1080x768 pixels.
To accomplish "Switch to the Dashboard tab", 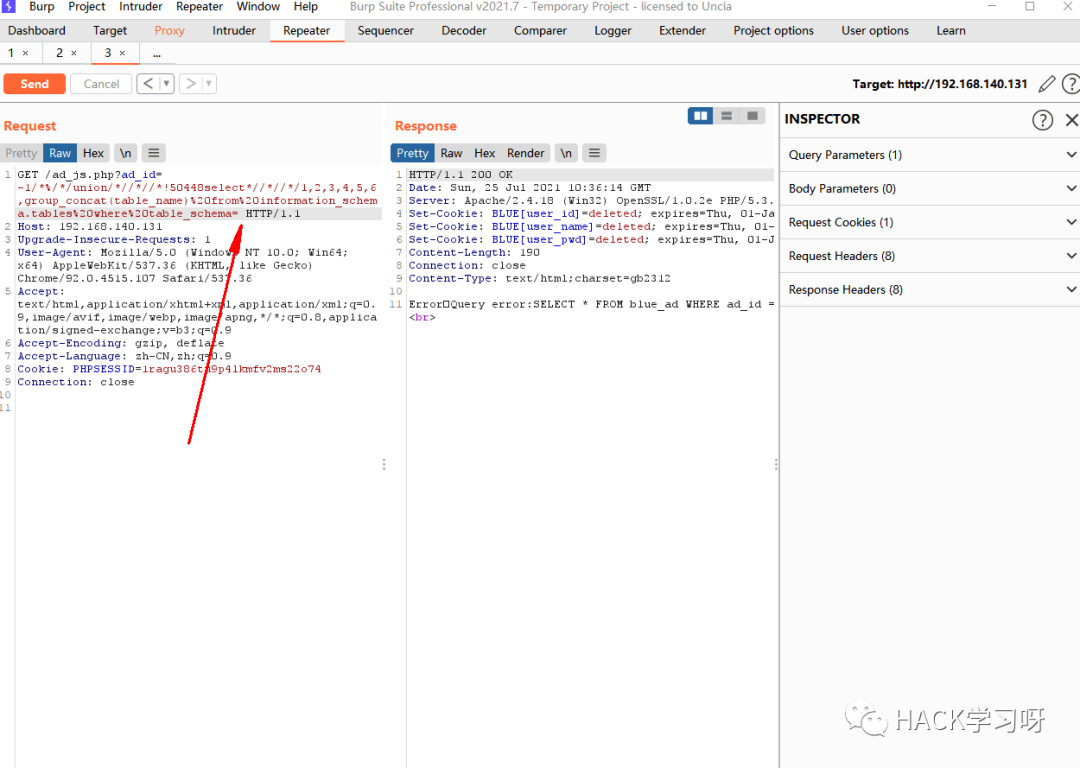I will 37,31.
